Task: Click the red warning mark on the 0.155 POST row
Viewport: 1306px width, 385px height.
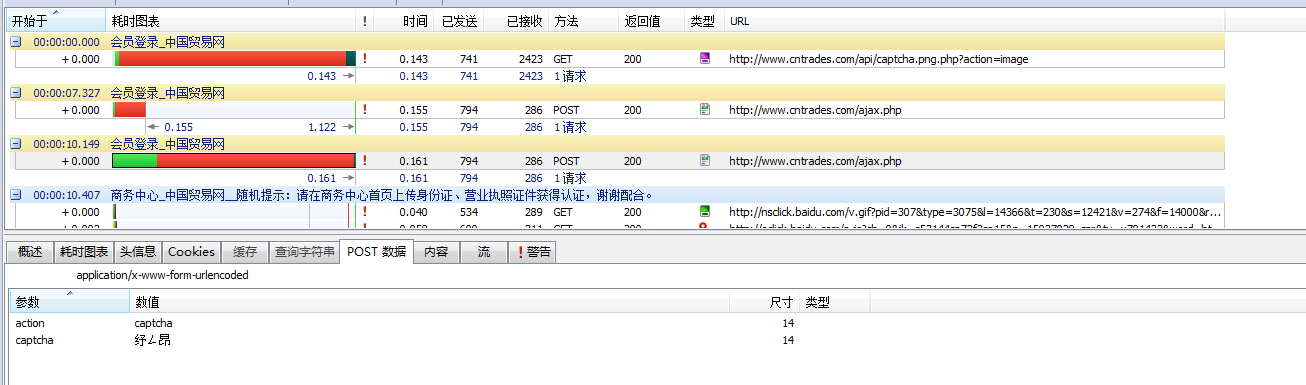Action: [x=364, y=110]
